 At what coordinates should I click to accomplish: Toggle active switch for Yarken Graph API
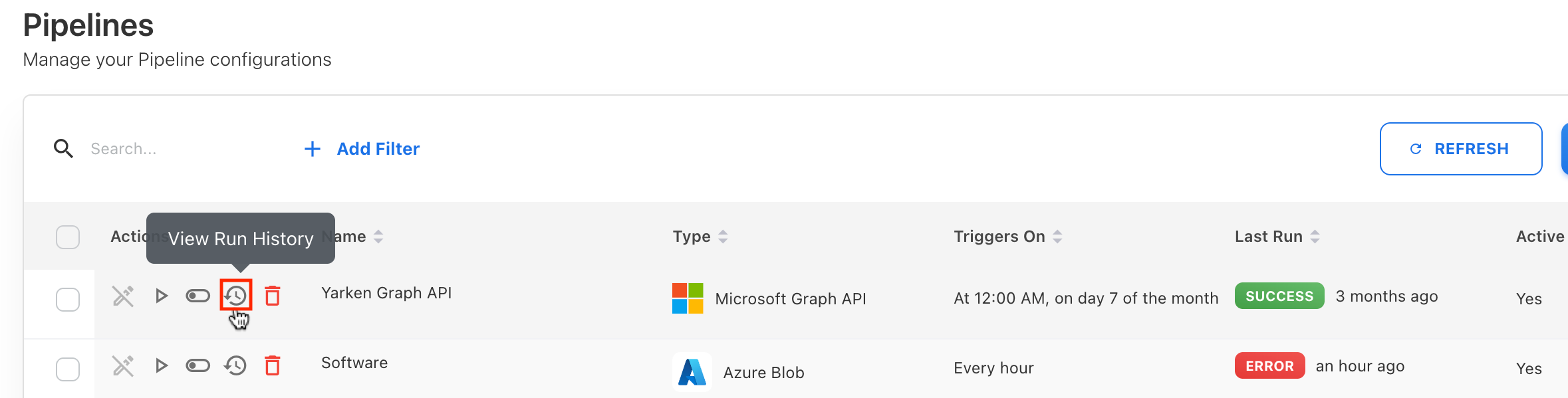click(197, 296)
